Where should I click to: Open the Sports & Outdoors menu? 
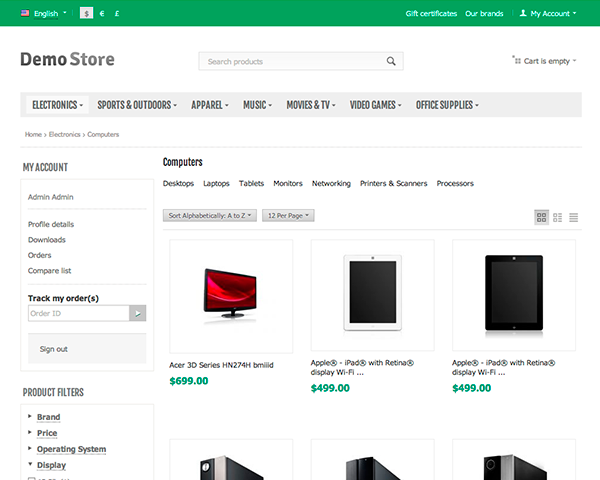point(137,105)
